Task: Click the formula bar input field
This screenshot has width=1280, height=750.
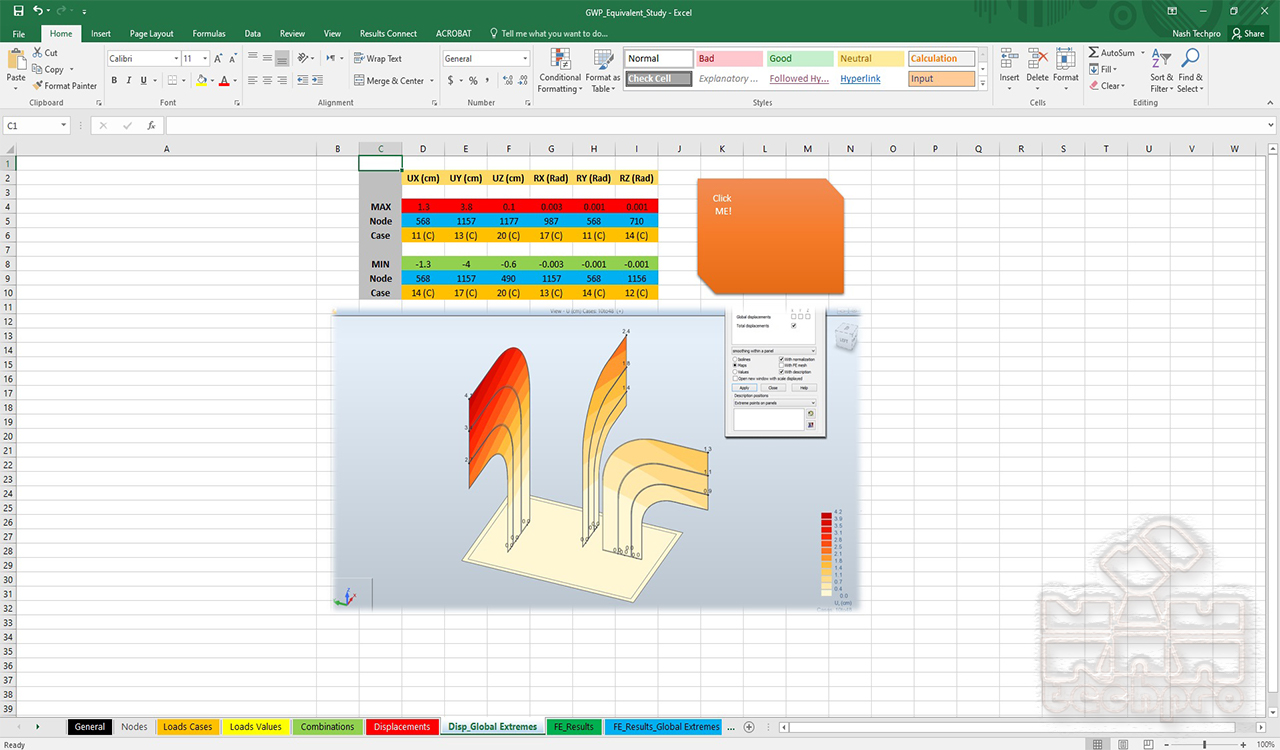Action: [720, 126]
